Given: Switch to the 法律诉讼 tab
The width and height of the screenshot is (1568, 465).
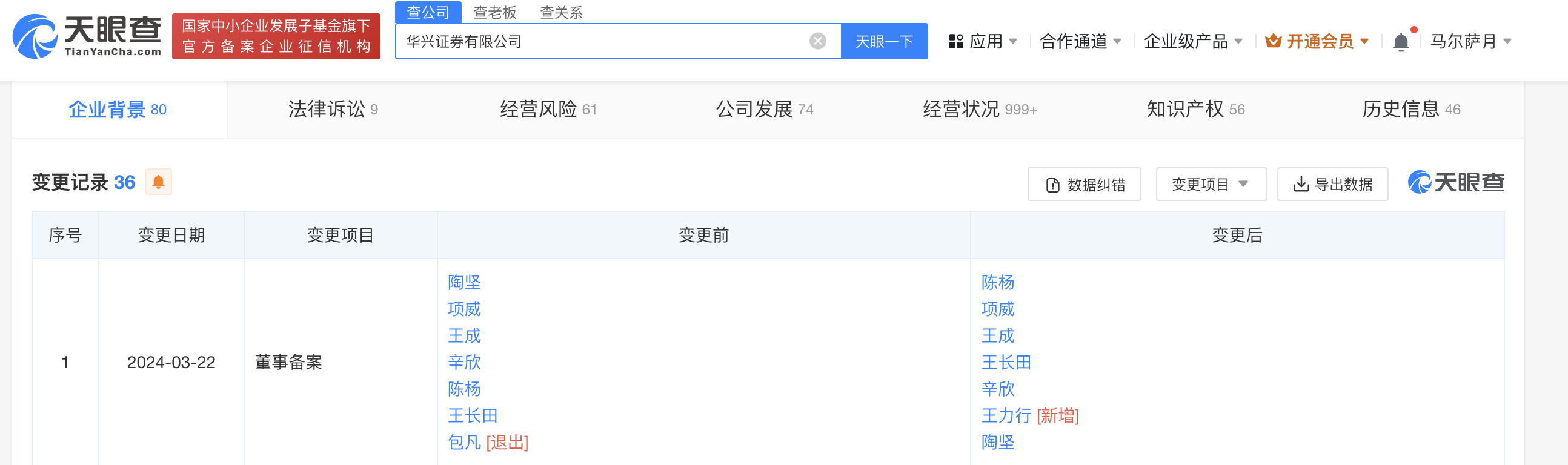Looking at the screenshot, I should coord(333,110).
